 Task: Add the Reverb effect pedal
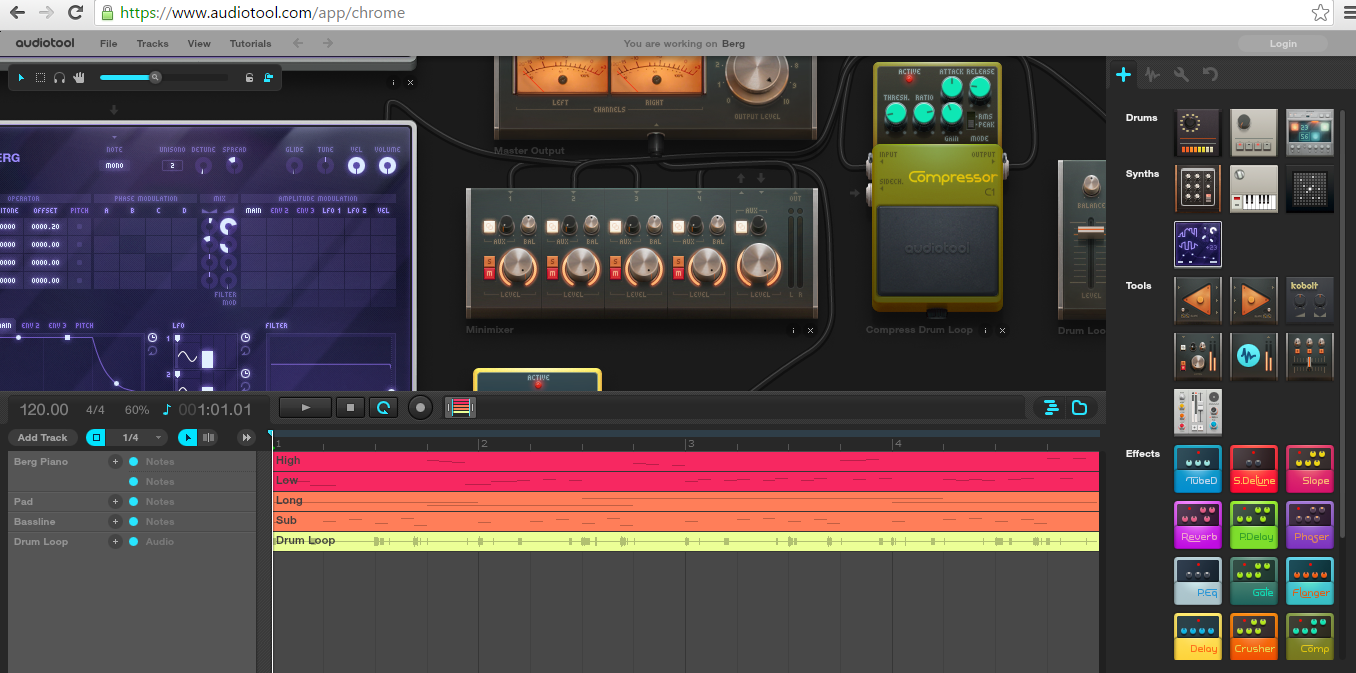tap(1197, 526)
